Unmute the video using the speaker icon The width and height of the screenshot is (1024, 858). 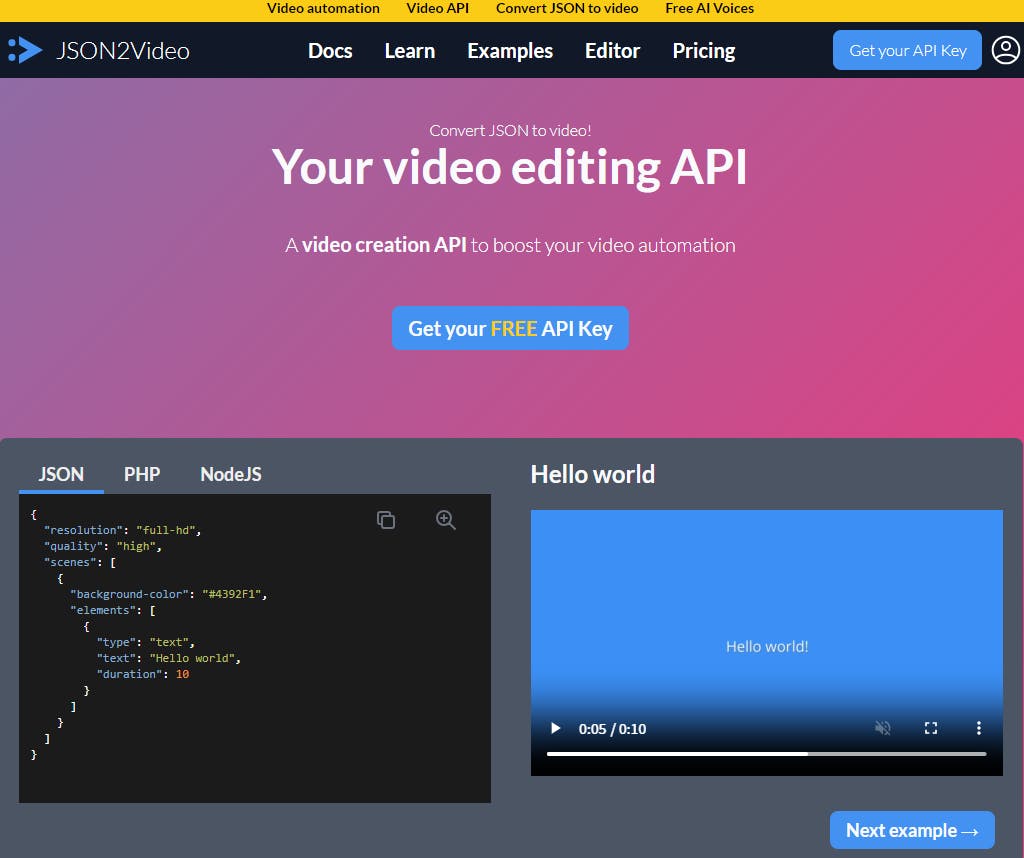(882, 728)
